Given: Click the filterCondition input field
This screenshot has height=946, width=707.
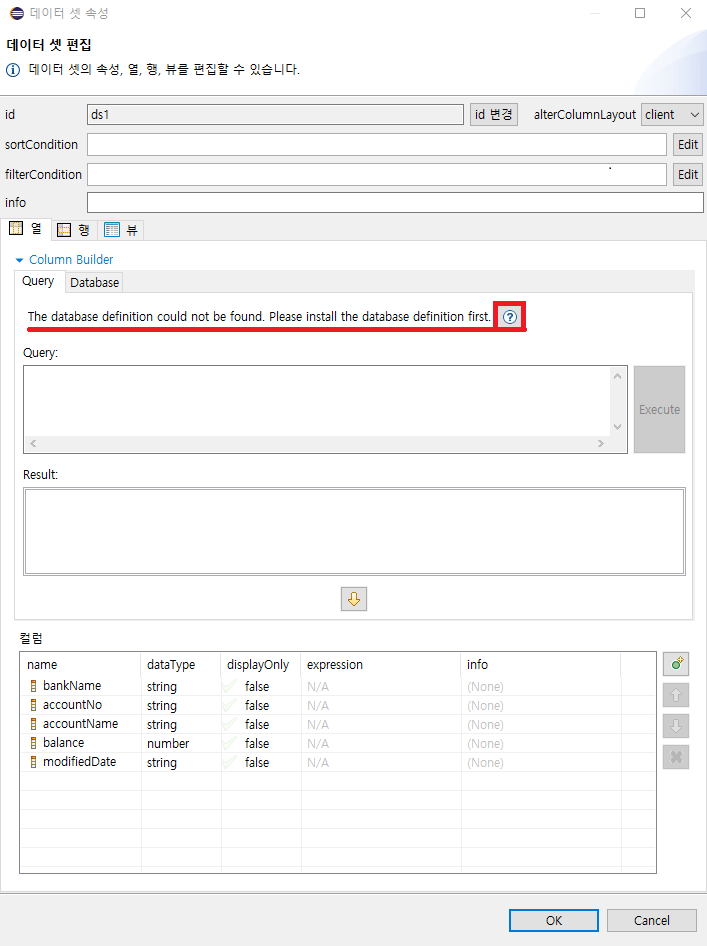Looking at the screenshot, I should coord(376,174).
